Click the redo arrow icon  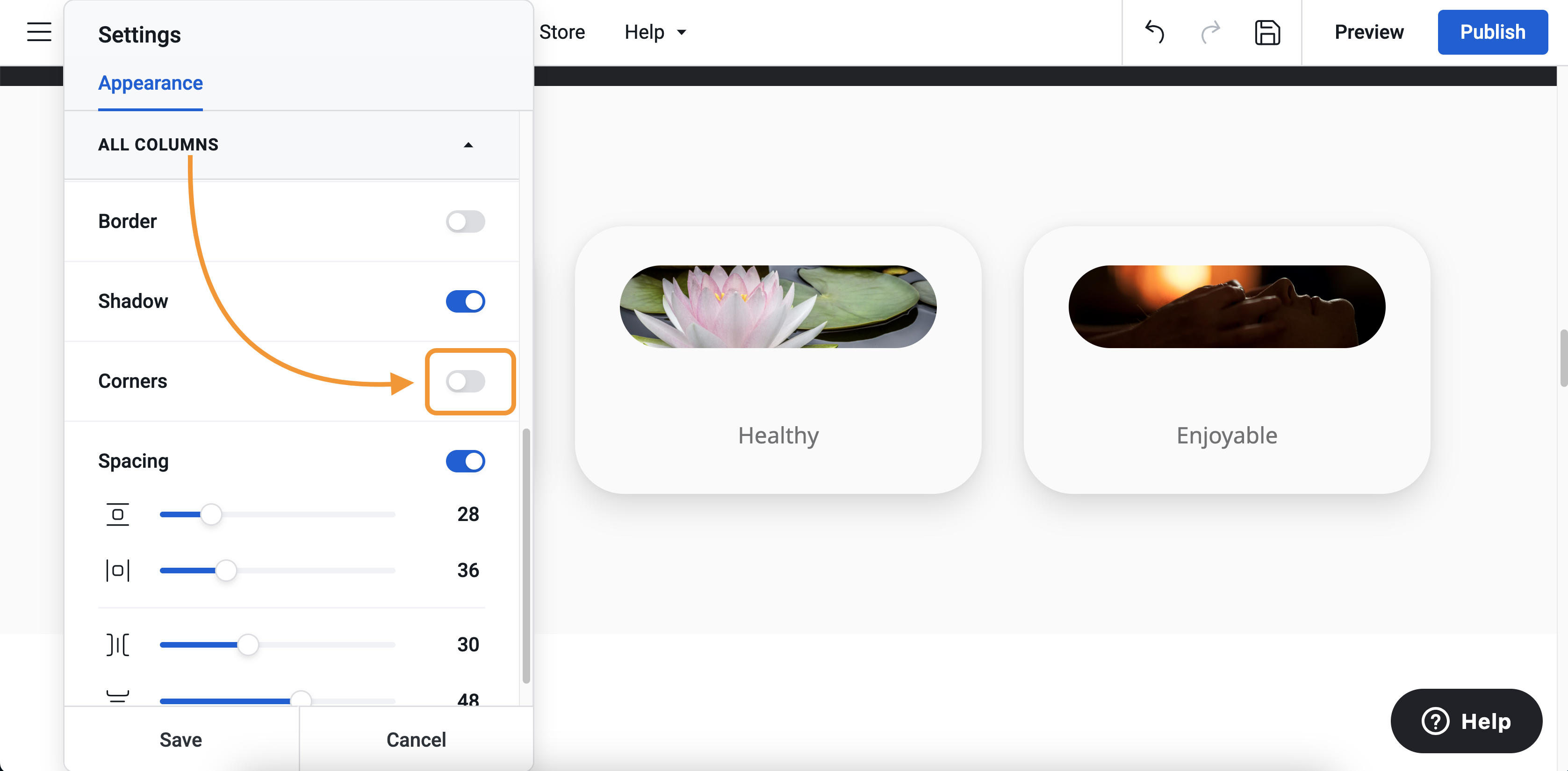click(1210, 32)
